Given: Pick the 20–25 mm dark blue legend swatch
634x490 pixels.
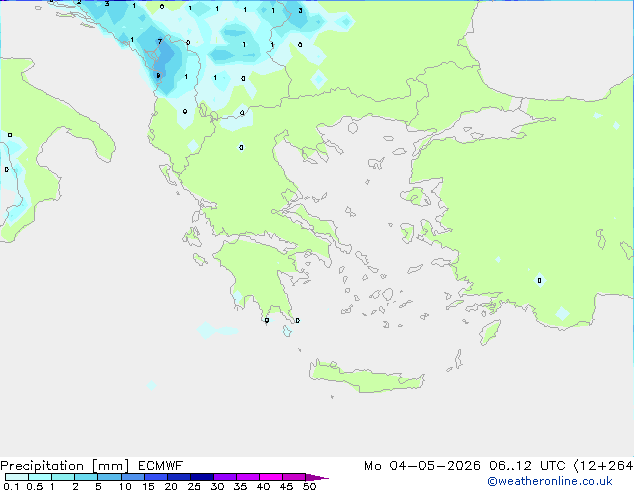Looking at the screenshot, I should 179,477.
